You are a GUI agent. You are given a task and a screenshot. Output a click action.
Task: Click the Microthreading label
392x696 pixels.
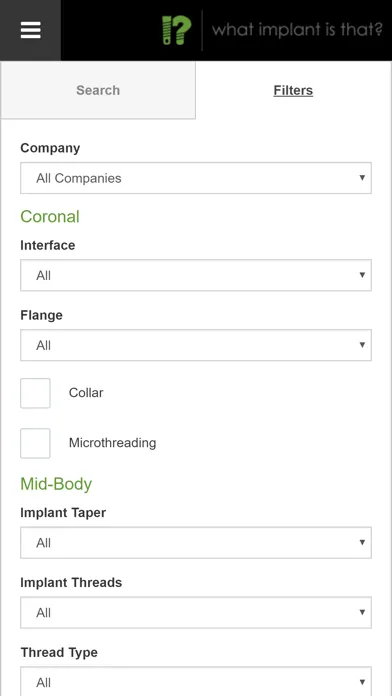(112, 443)
